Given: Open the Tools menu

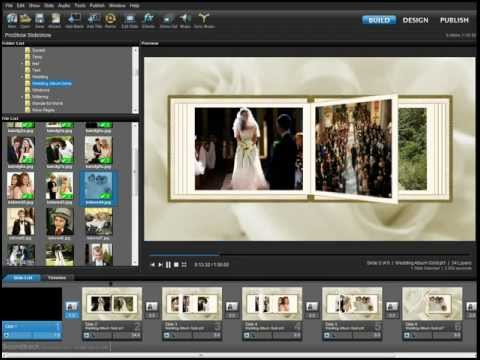Looking at the screenshot, I should pos(80,6).
